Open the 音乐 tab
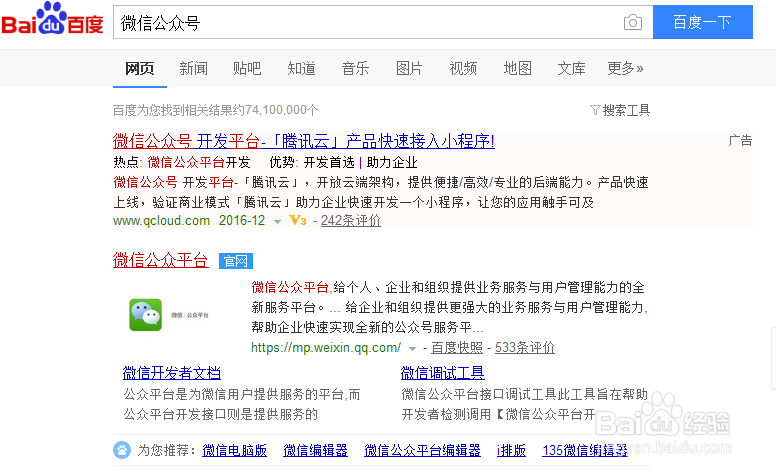Viewport: 776px width, 475px height. click(x=355, y=68)
